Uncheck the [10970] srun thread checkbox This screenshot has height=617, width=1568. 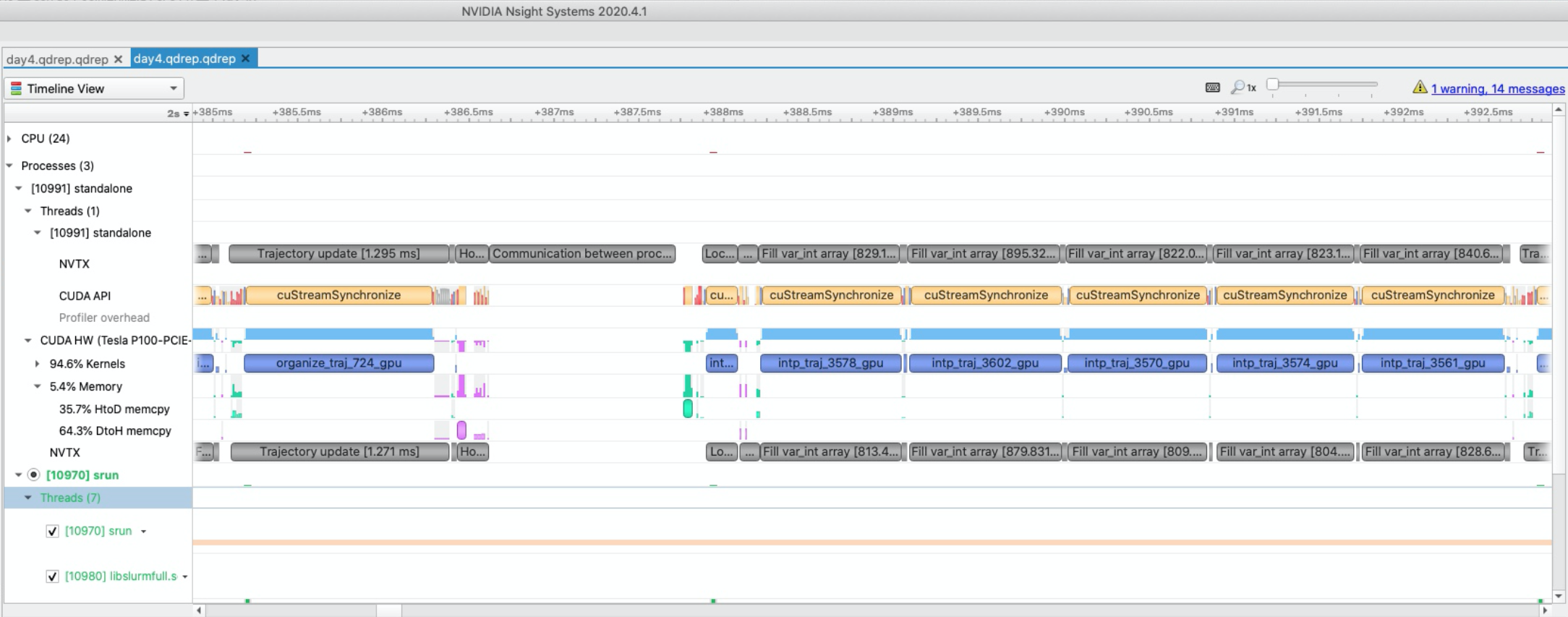click(x=52, y=531)
